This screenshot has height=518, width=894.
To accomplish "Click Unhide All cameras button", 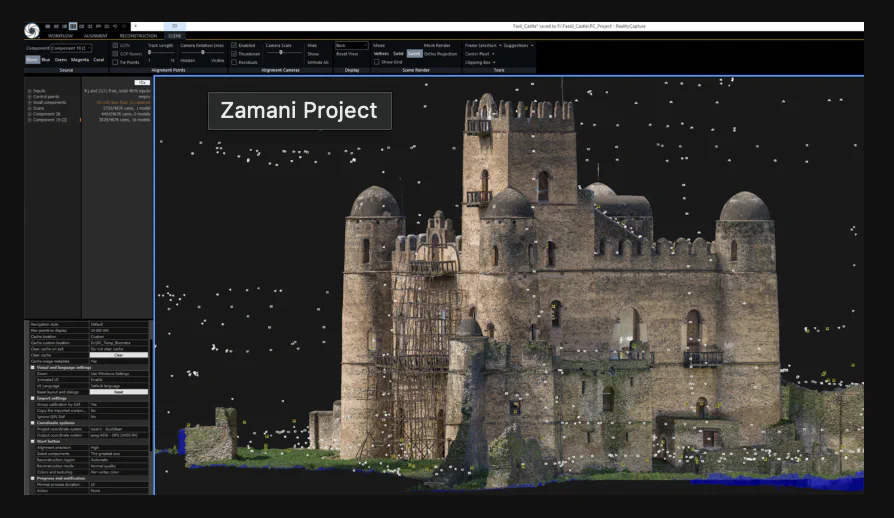I will pos(317,62).
